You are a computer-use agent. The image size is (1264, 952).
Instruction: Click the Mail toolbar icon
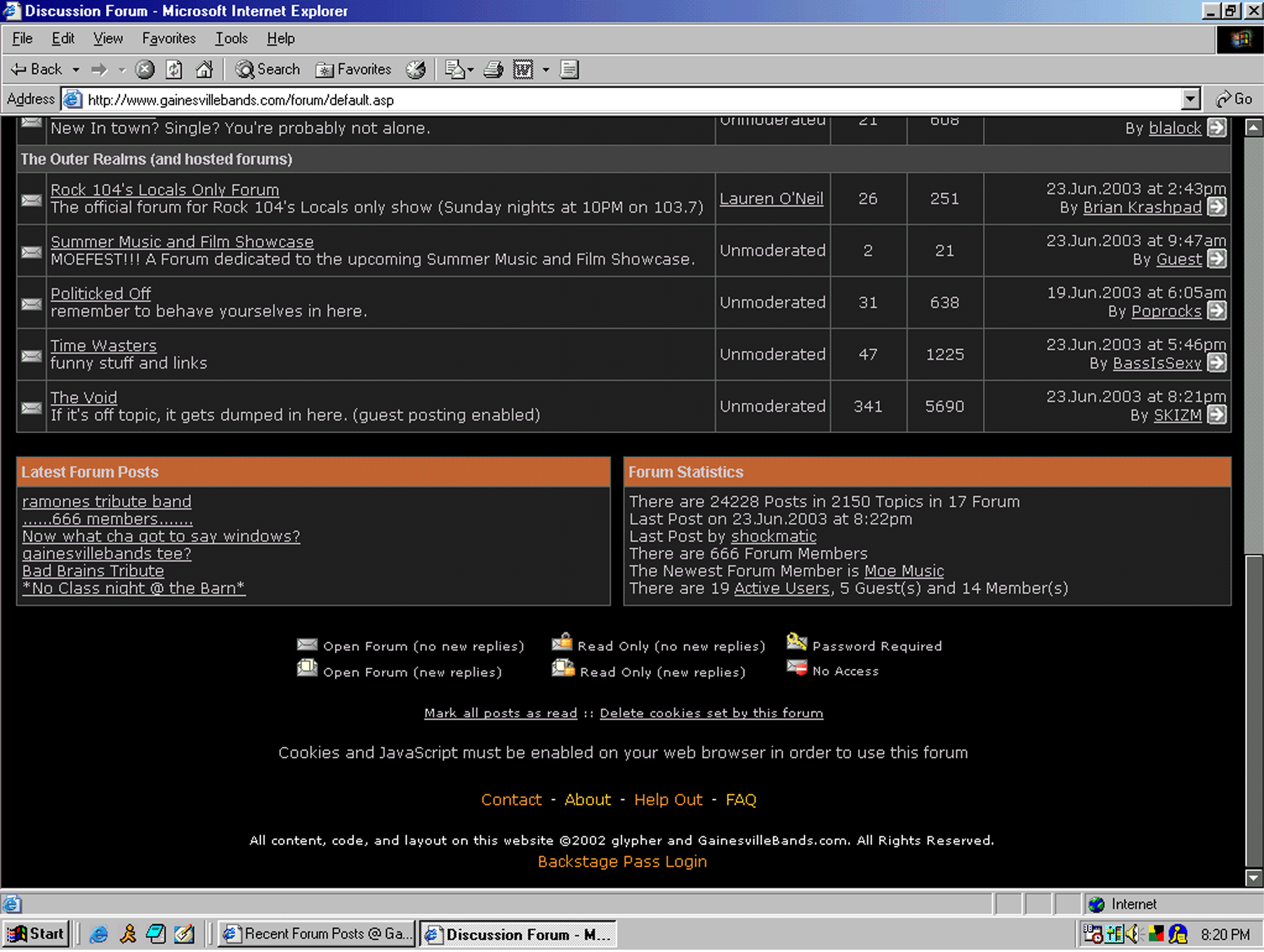pos(455,70)
